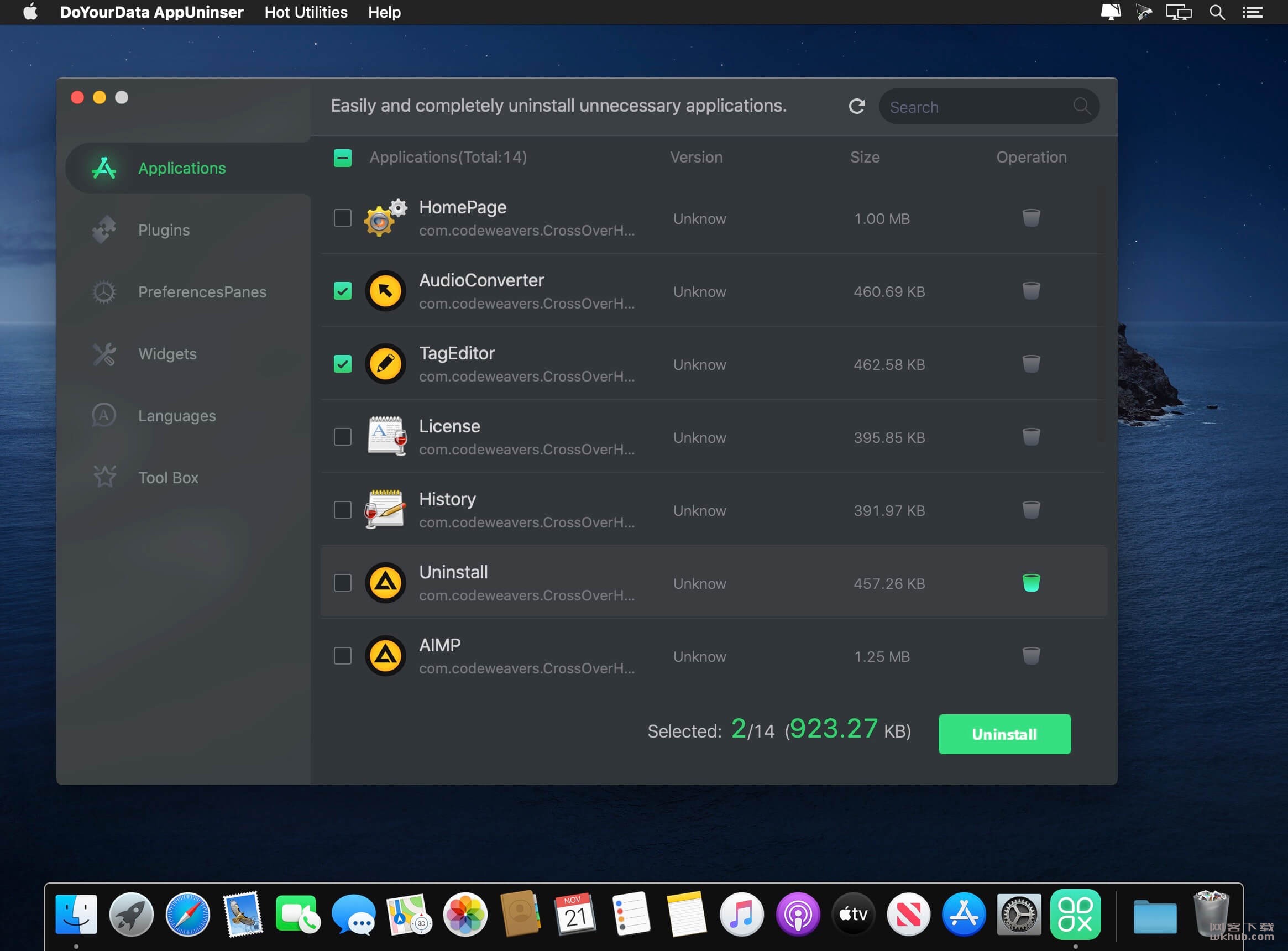Viewport: 1288px width, 951px height.
Task: Click the TagEditor pencil app icon
Action: (386, 364)
